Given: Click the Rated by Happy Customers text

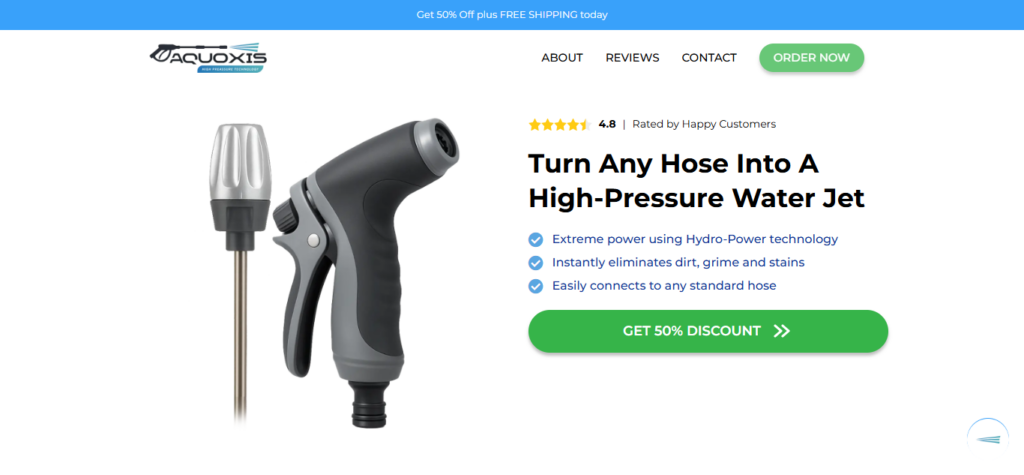Looking at the screenshot, I should click(x=704, y=124).
